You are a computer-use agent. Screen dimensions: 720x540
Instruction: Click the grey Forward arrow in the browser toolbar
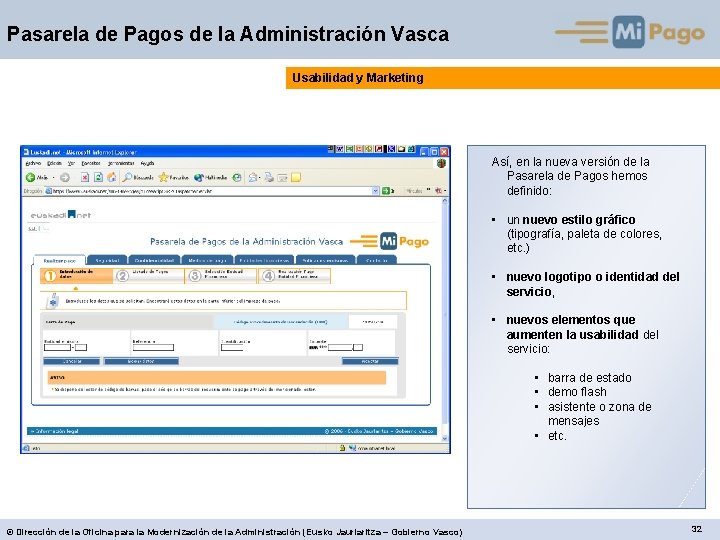[65, 177]
